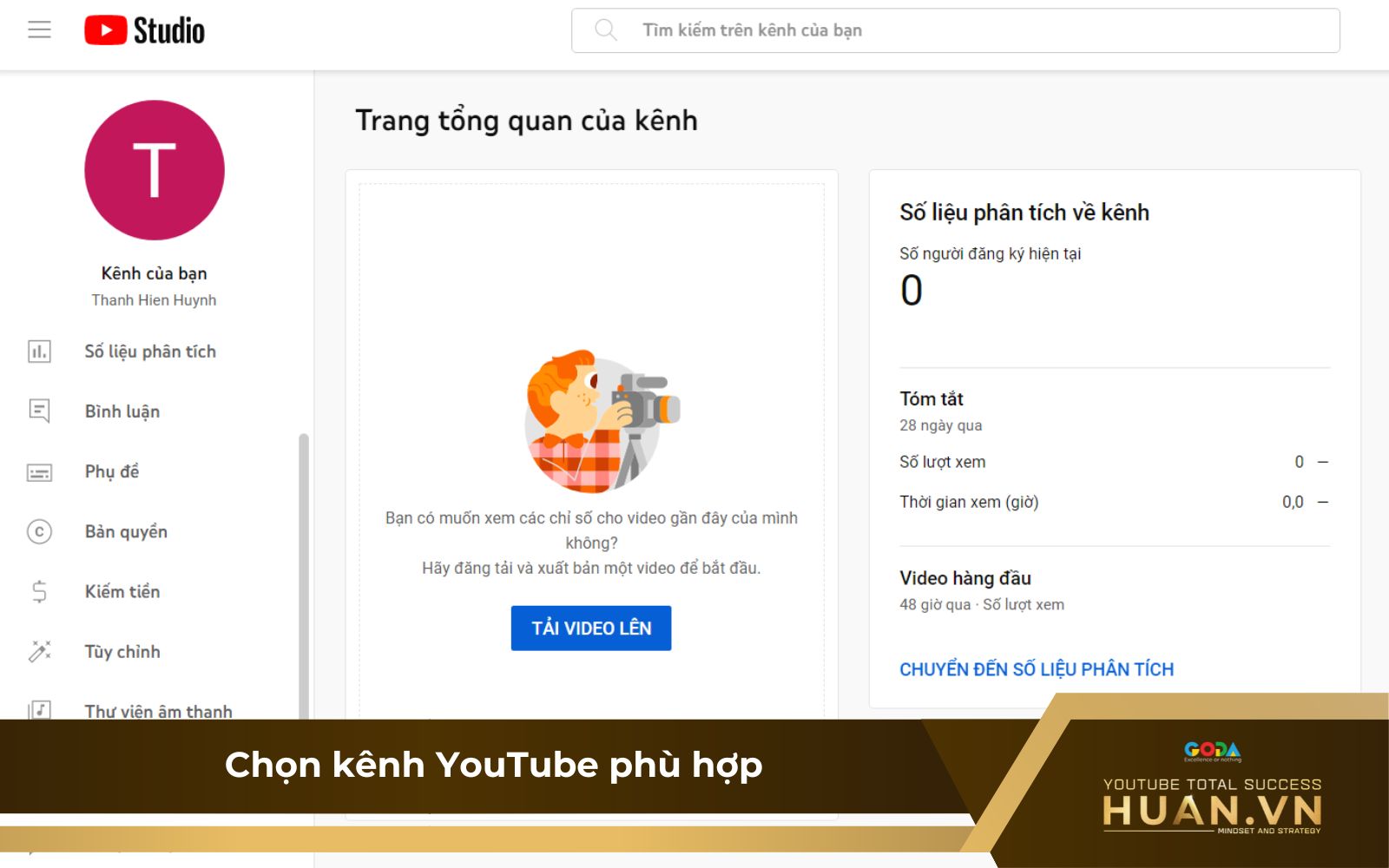Click the search magnifier icon
Viewport: 1389px width, 868px height.
click(606, 30)
